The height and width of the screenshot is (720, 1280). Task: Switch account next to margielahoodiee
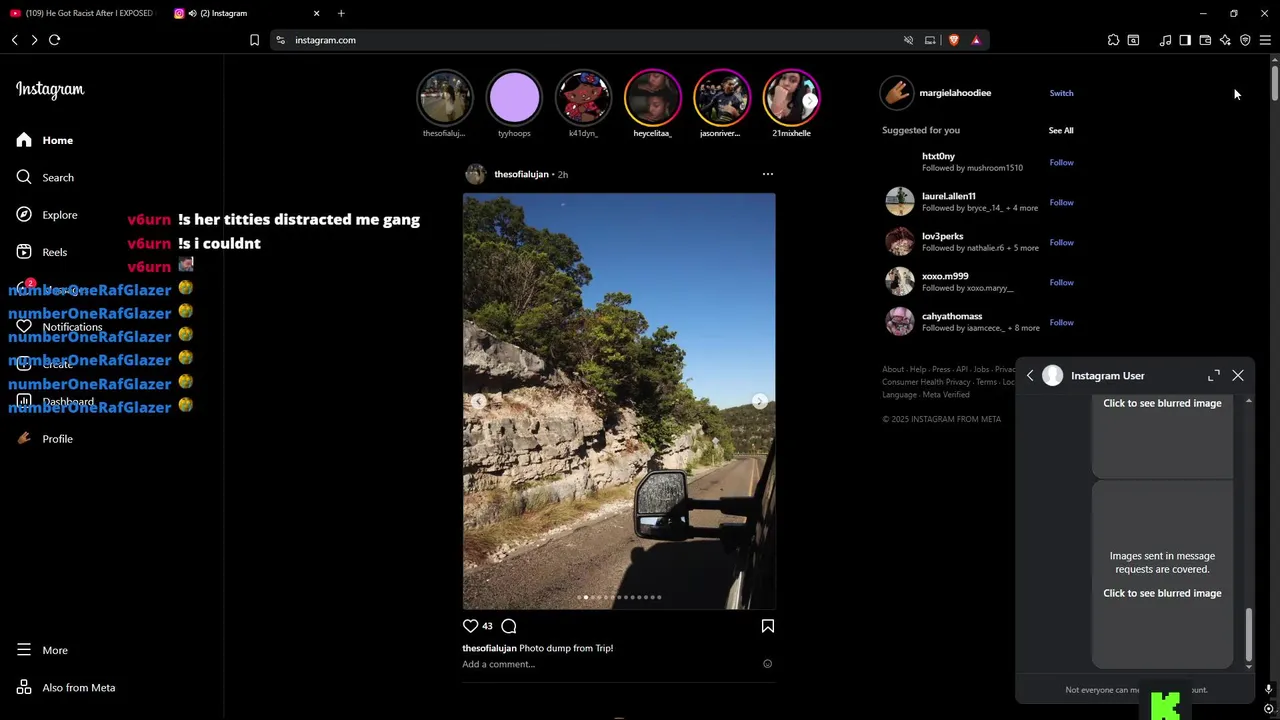click(1061, 93)
